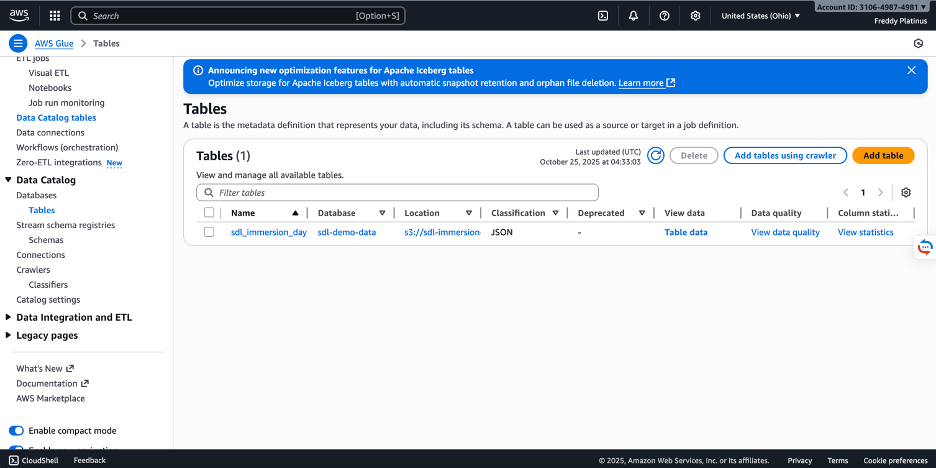936x468 pixels.
Task: Open Crawlers in sidebar
Action: (33, 270)
